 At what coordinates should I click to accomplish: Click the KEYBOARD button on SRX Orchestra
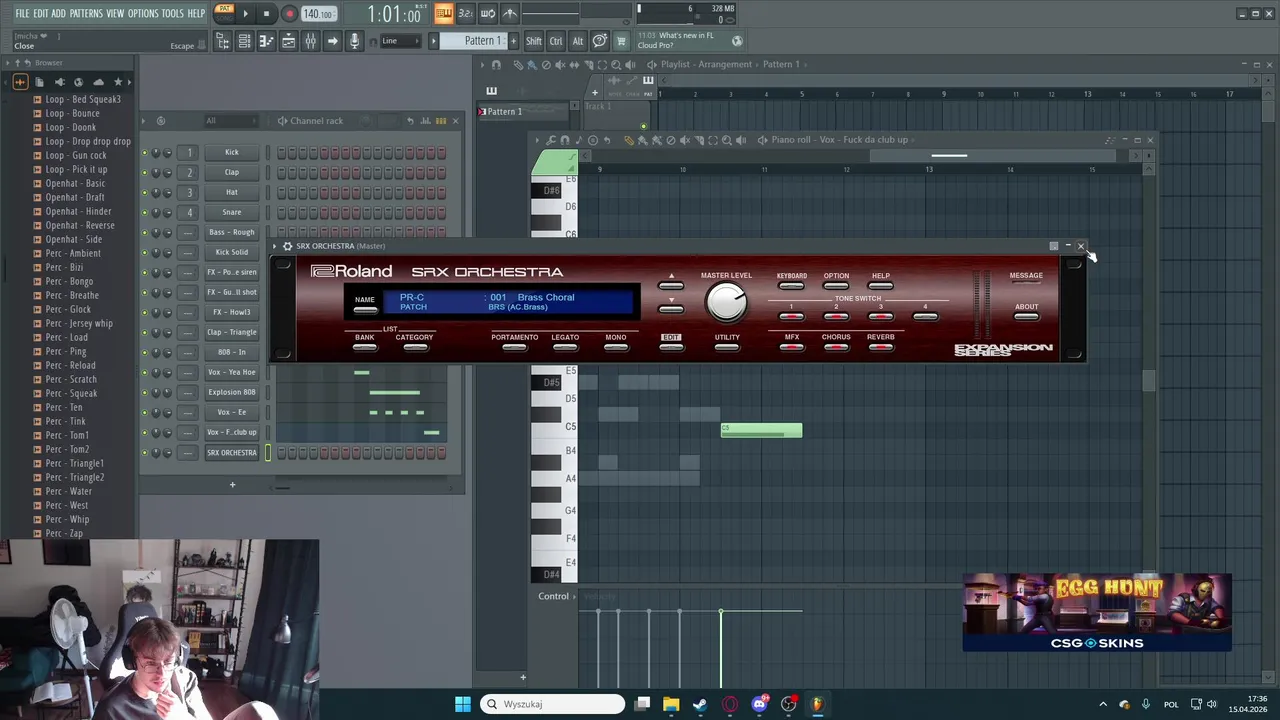[x=791, y=285]
